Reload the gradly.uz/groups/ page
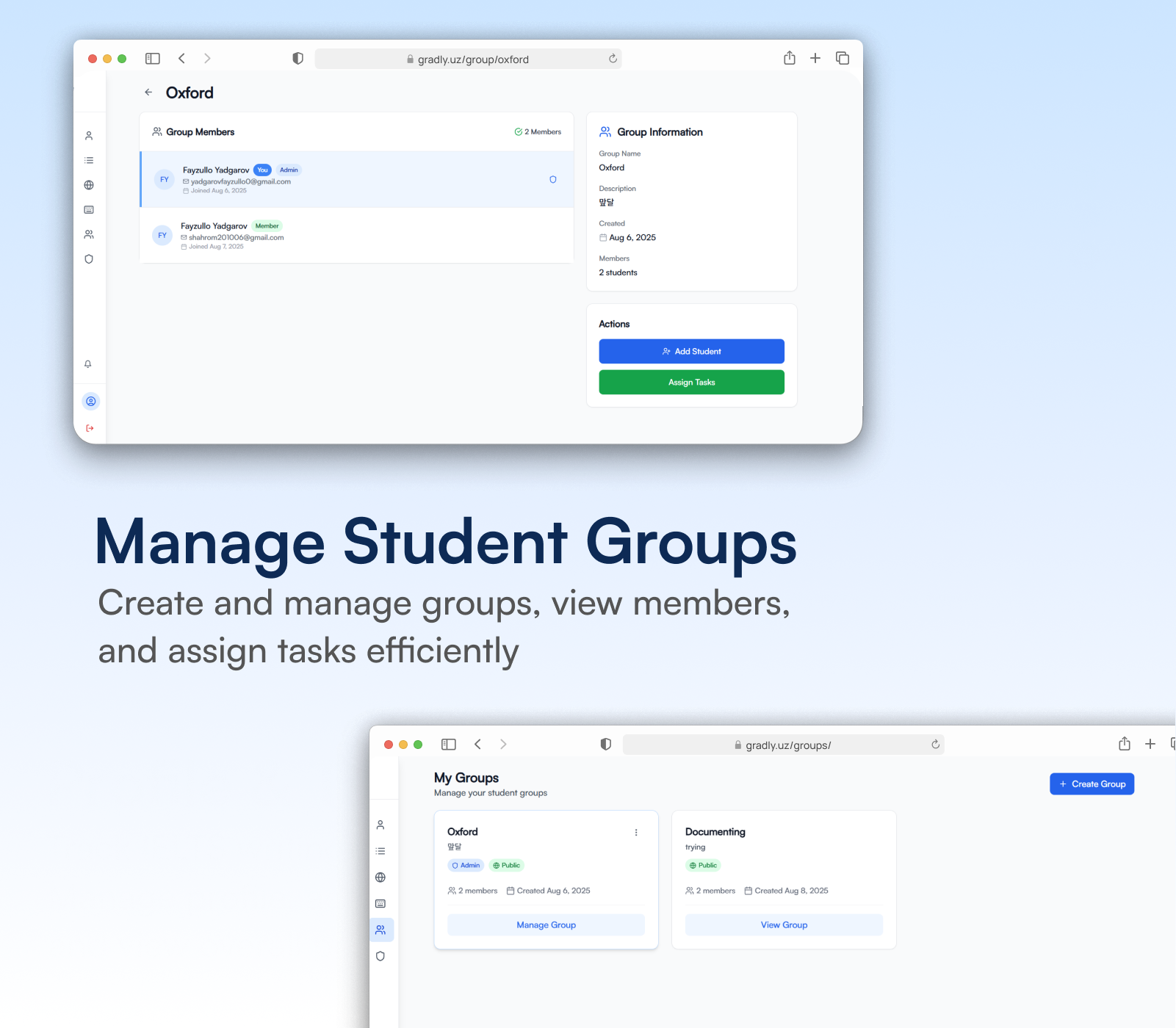The width and height of the screenshot is (1176, 1028). point(936,745)
